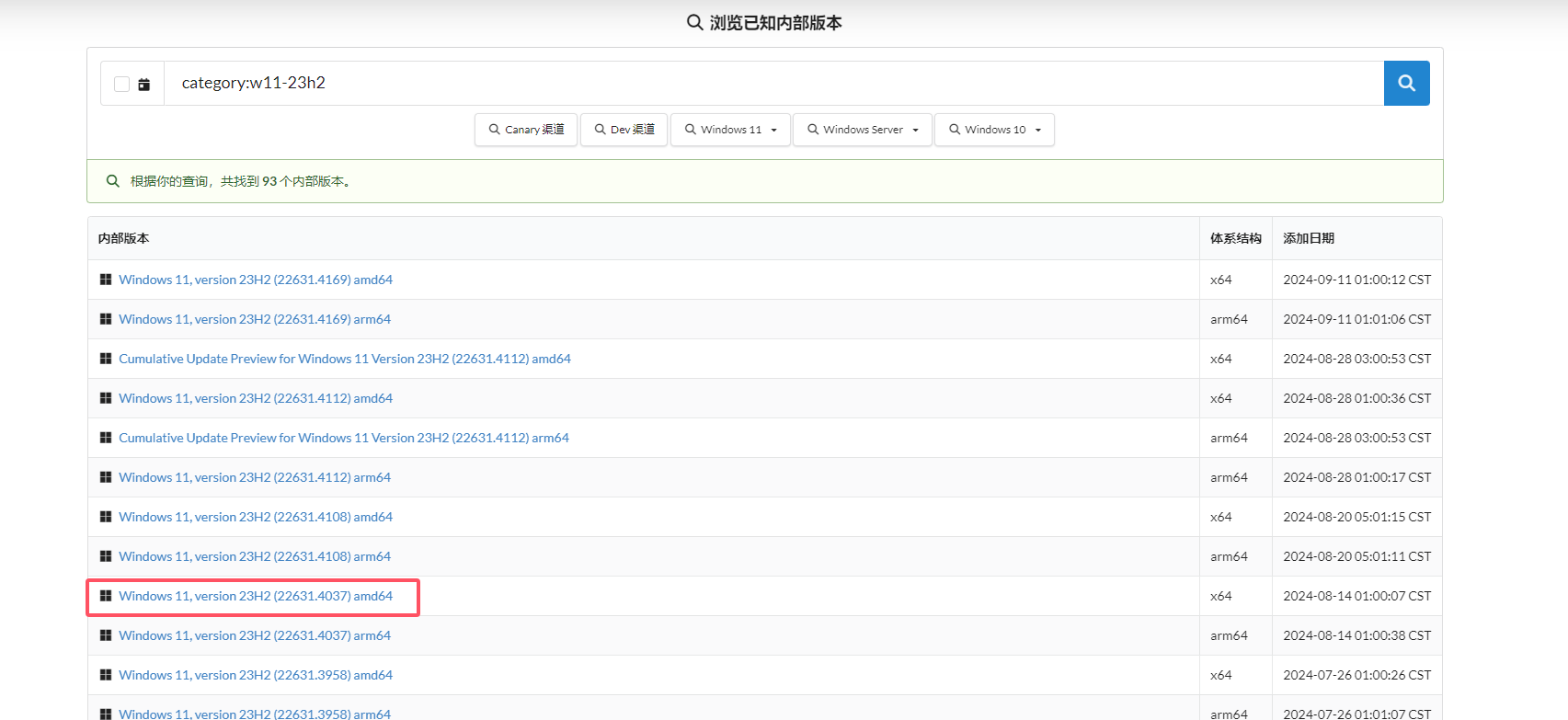The height and width of the screenshot is (720, 1568).
Task: Click Windows icon of 22631.4037 amd64 entry
Action: click(x=106, y=596)
